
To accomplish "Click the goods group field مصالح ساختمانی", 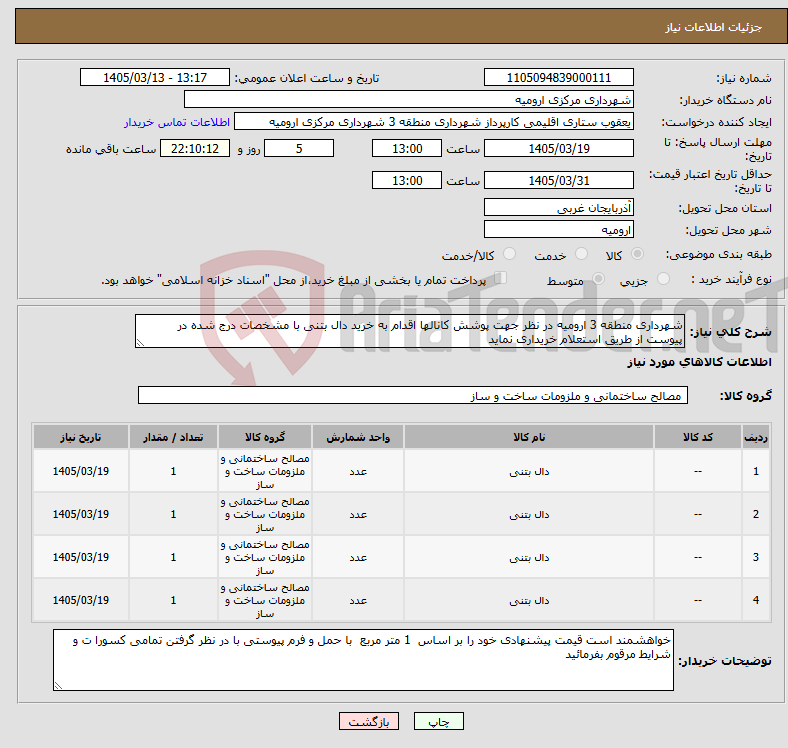I will pyautogui.click(x=413, y=395).
